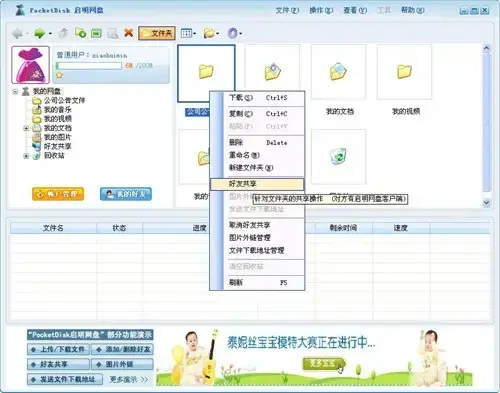Select 我的音乐 in the tree
Screen dimensions: 500x393
pyautogui.click(x=58, y=110)
